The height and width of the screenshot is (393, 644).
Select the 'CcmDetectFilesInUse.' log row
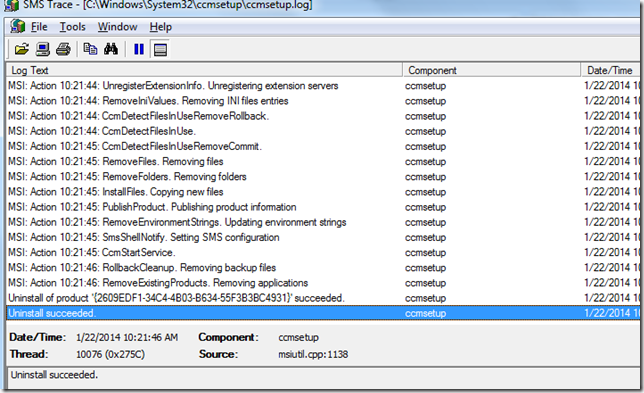pos(323,131)
